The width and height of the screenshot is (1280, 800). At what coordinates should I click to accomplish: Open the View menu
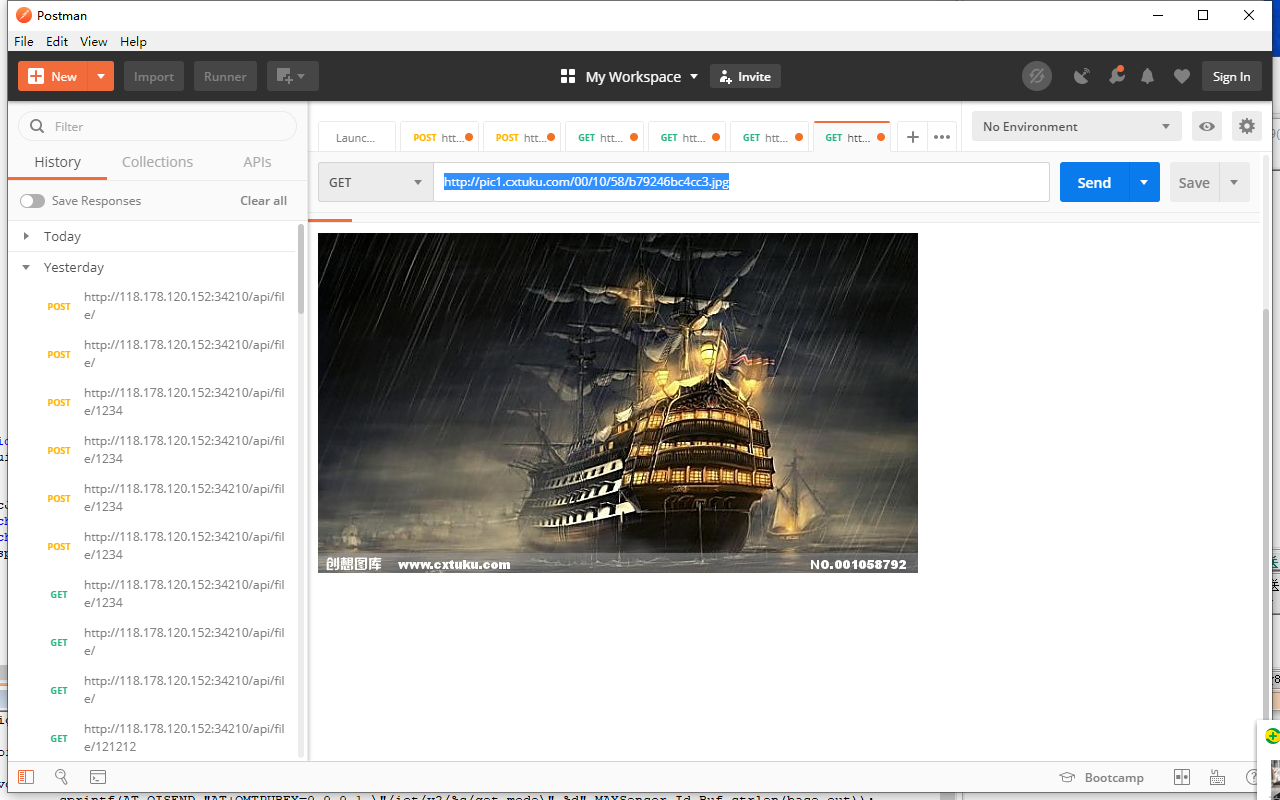pos(94,41)
